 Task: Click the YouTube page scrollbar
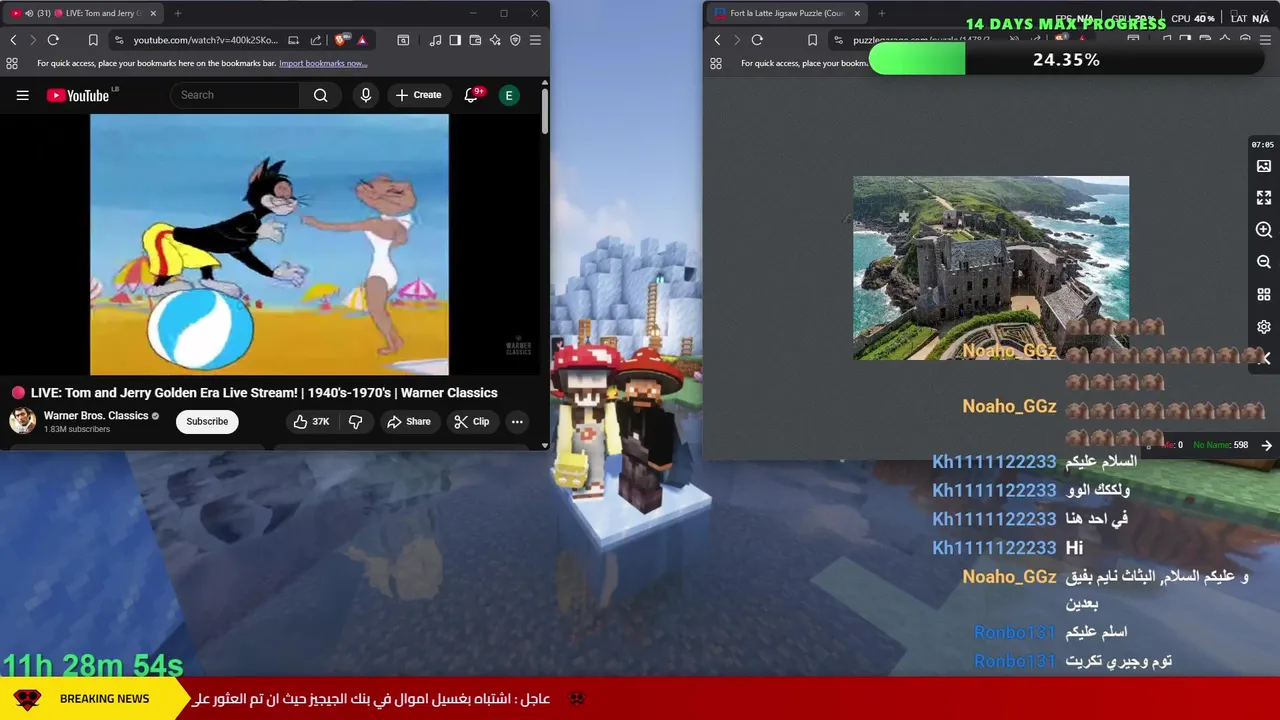point(544,112)
